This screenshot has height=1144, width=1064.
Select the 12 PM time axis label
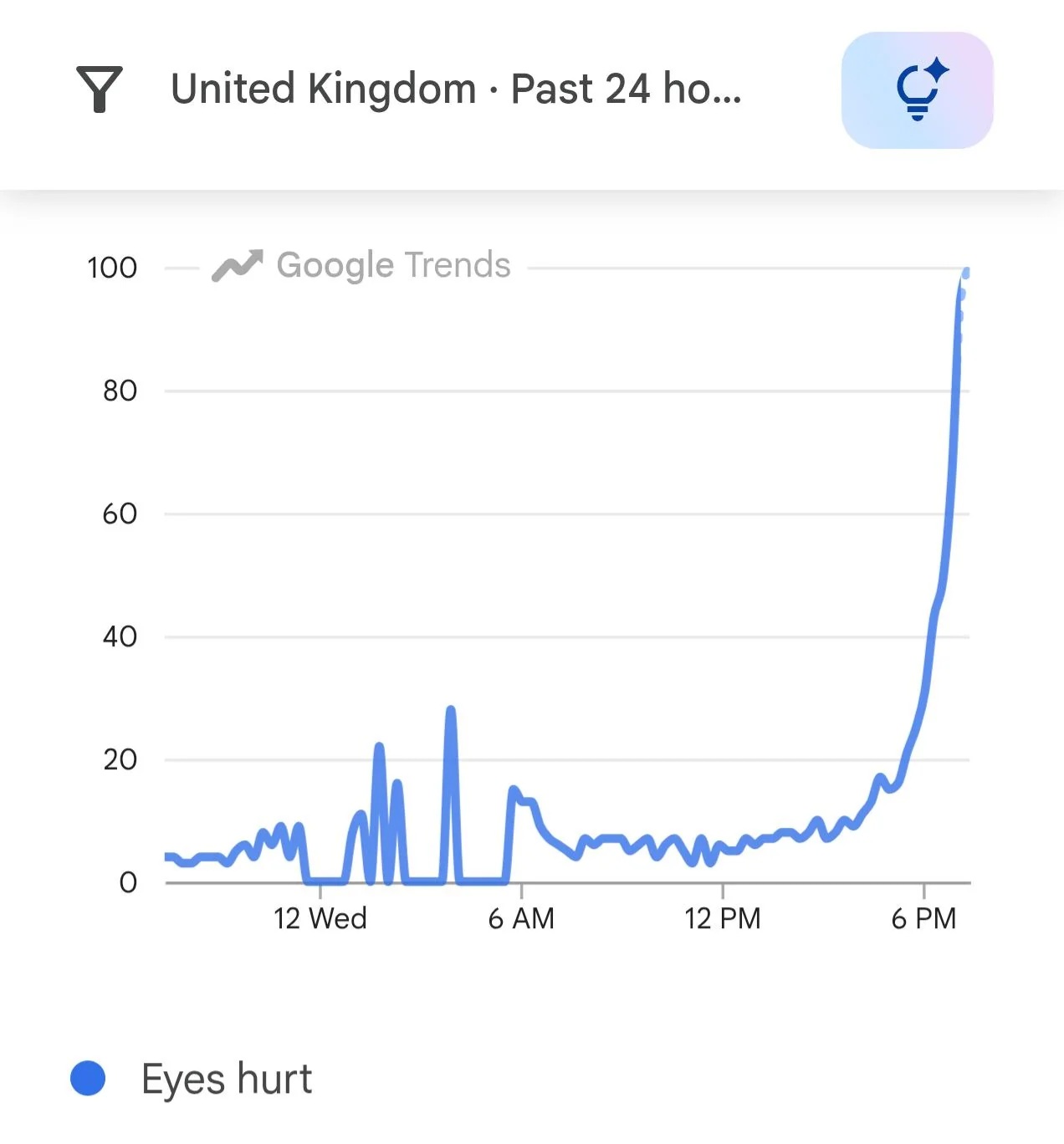point(723,918)
